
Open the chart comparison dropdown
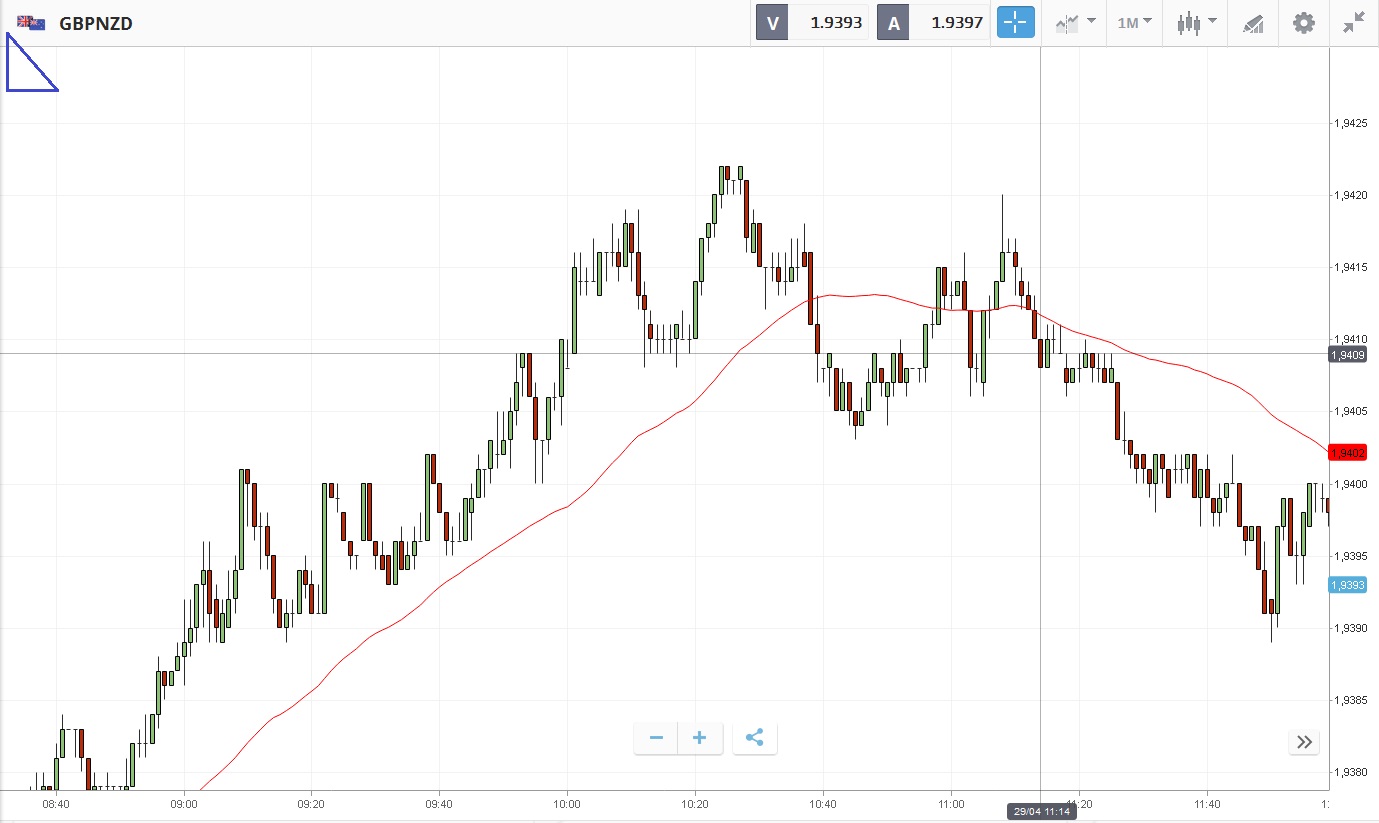[1076, 22]
